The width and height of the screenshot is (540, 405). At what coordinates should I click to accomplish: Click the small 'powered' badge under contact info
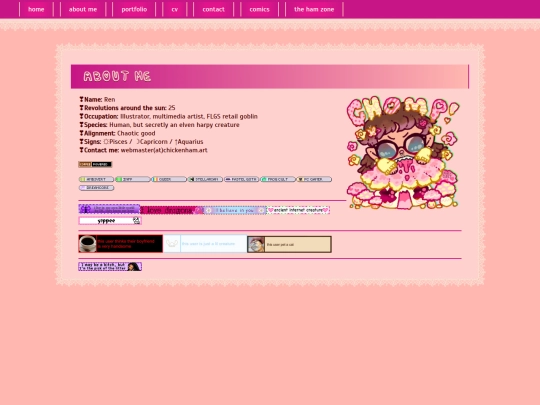pos(95,164)
